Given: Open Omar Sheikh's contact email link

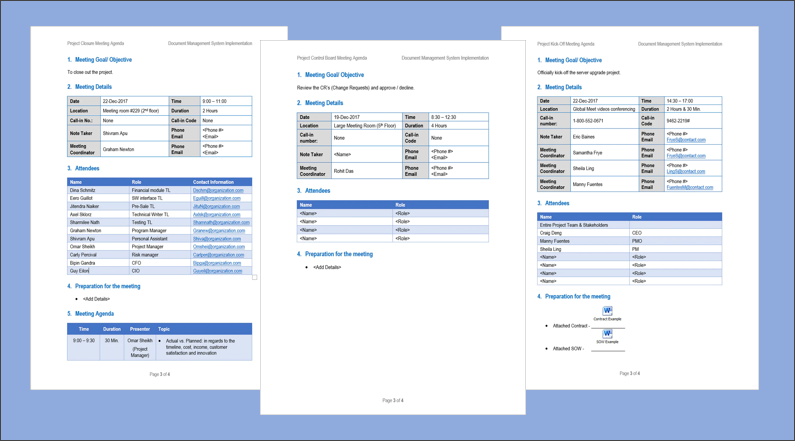Looking at the screenshot, I should pos(218,246).
